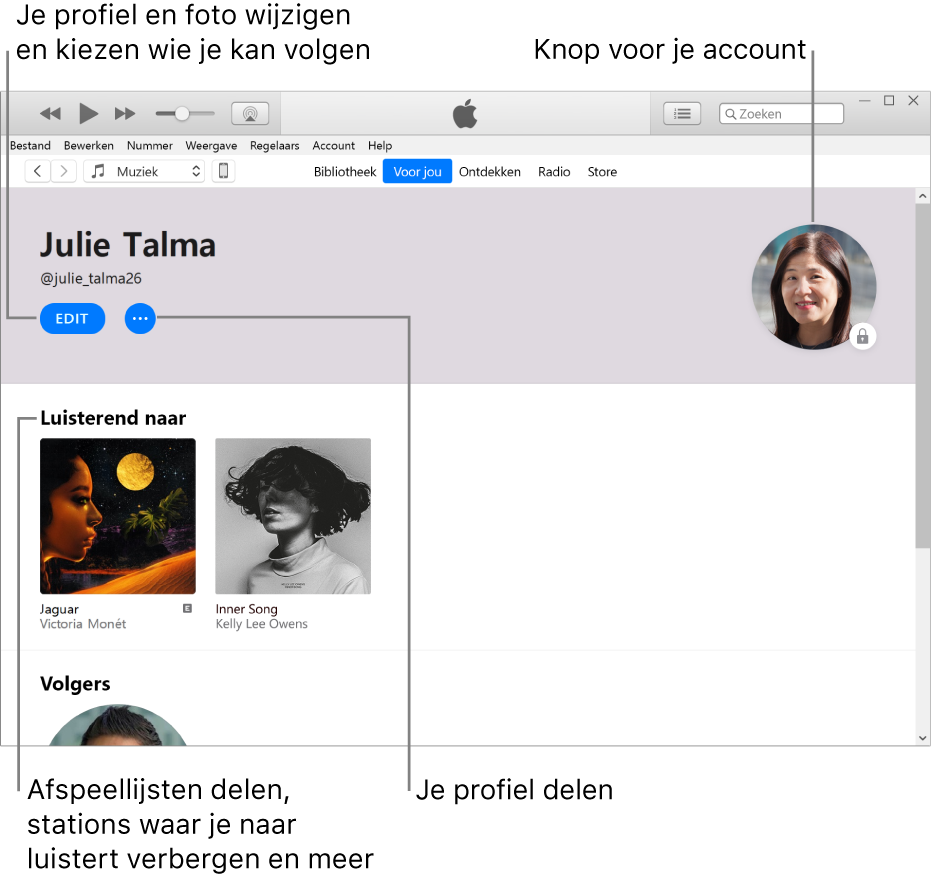Click the artist name Kelly Lee Owens
The image size is (931, 880).
(x=262, y=624)
